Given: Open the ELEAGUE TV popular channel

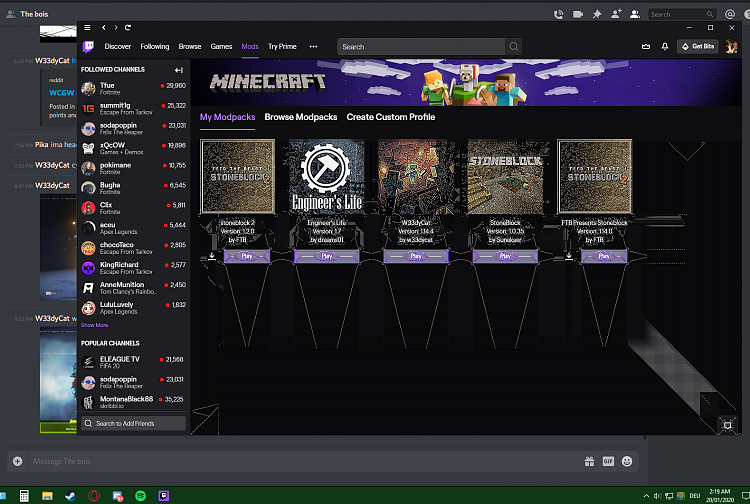Looking at the screenshot, I should [133, 362].
